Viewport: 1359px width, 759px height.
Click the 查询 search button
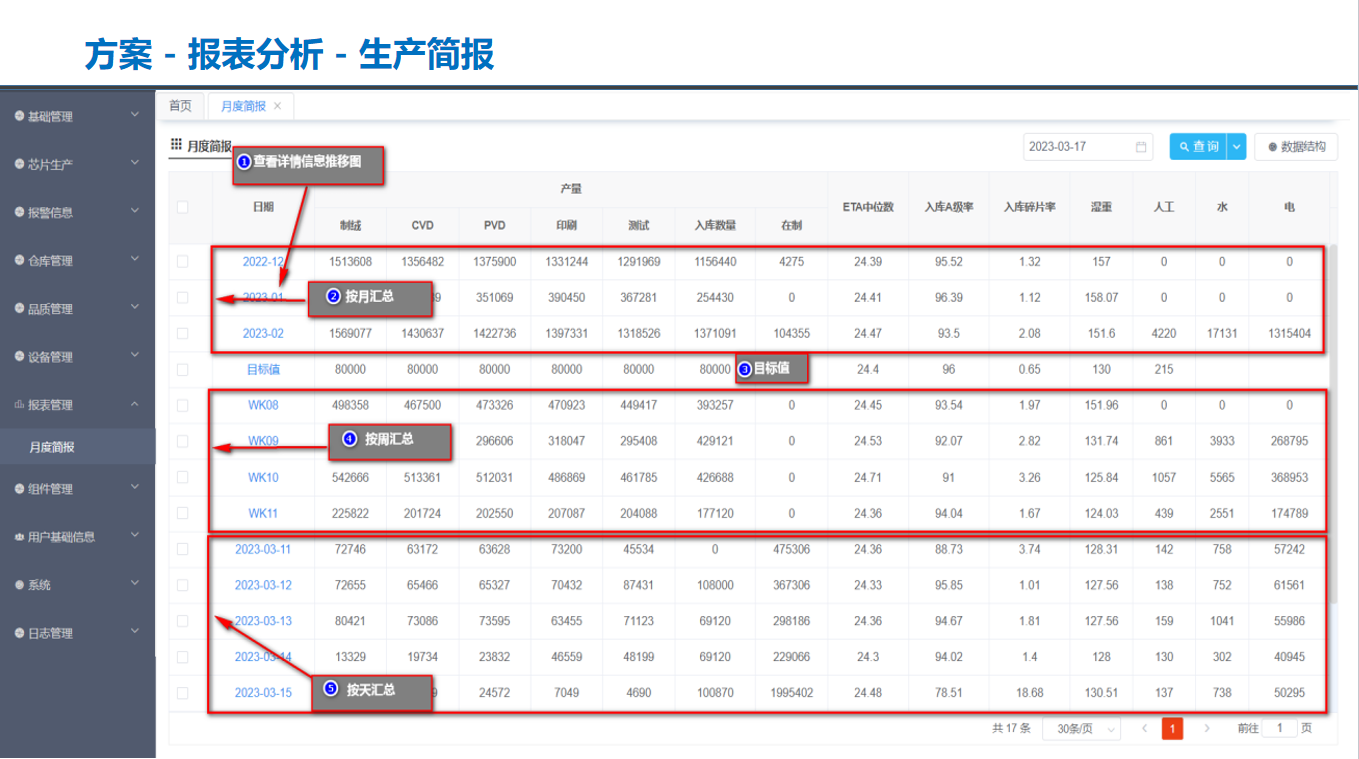[1198, 147]
